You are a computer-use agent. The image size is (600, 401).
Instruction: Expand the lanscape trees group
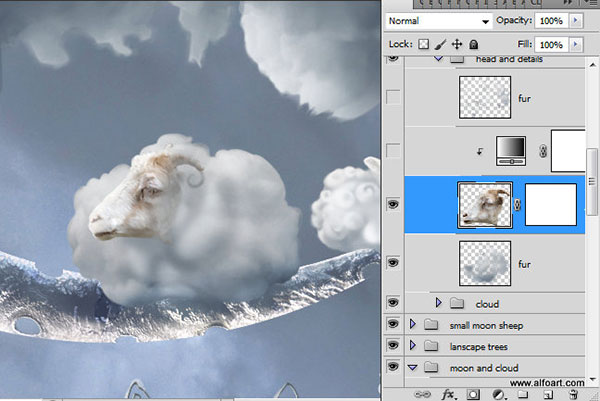(x=412, y=346)
